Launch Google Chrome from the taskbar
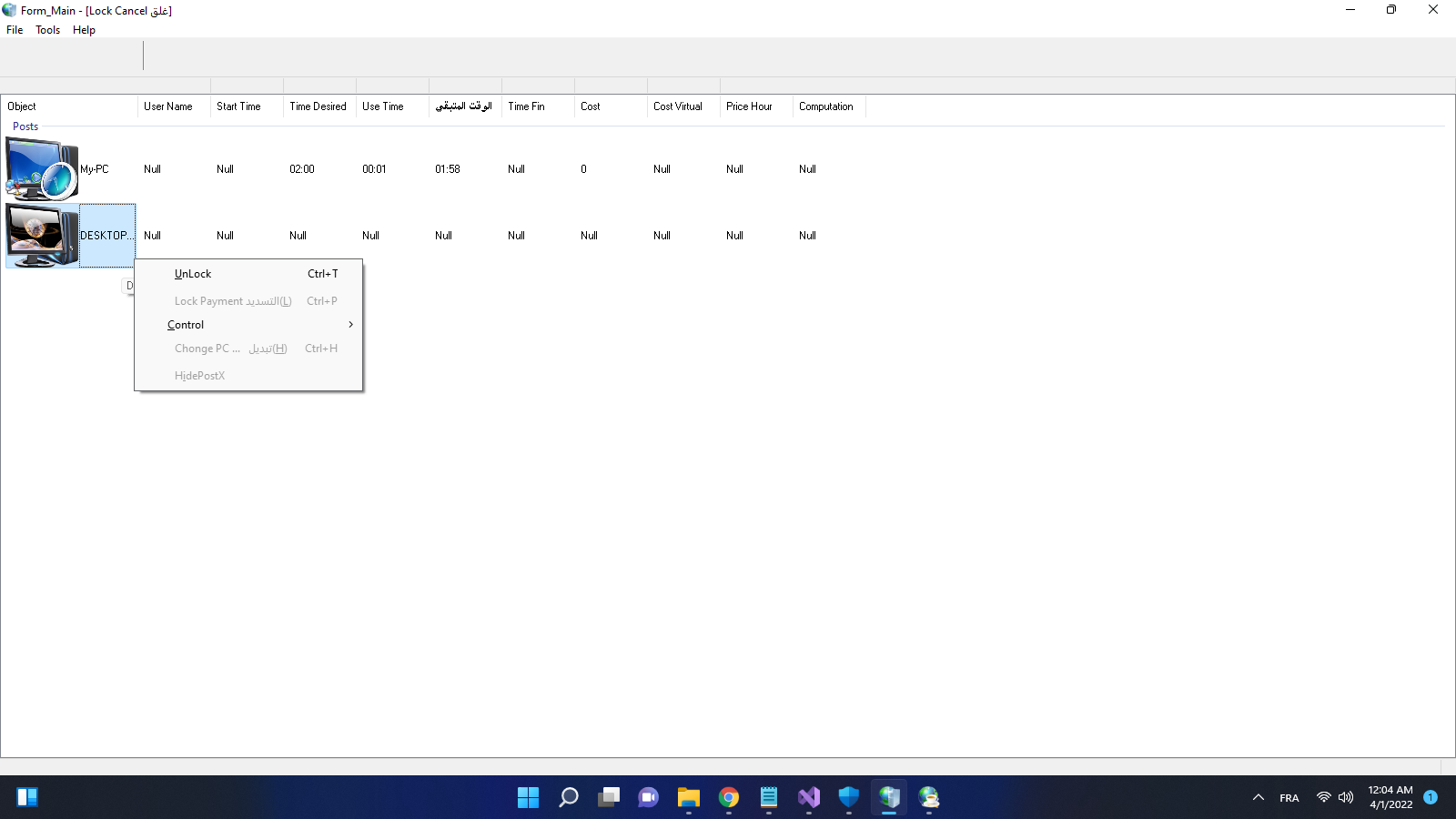This screenshot has width=1456, height=819. tap(728, 798)
